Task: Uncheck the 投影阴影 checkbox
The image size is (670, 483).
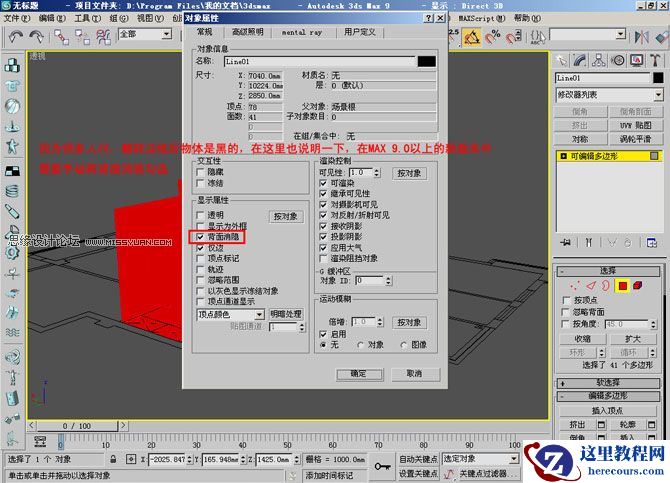Action: pos(323,237)
